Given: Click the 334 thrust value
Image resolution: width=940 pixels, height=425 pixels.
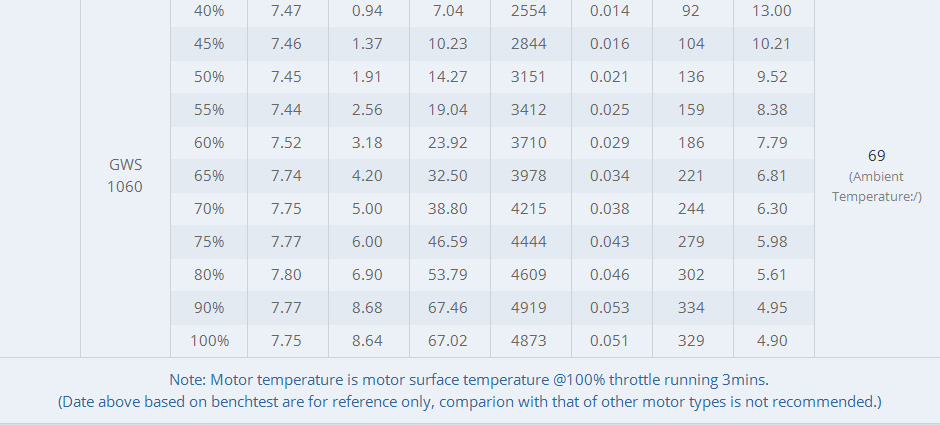Looking at the screenshot, I should click(691, 308).
